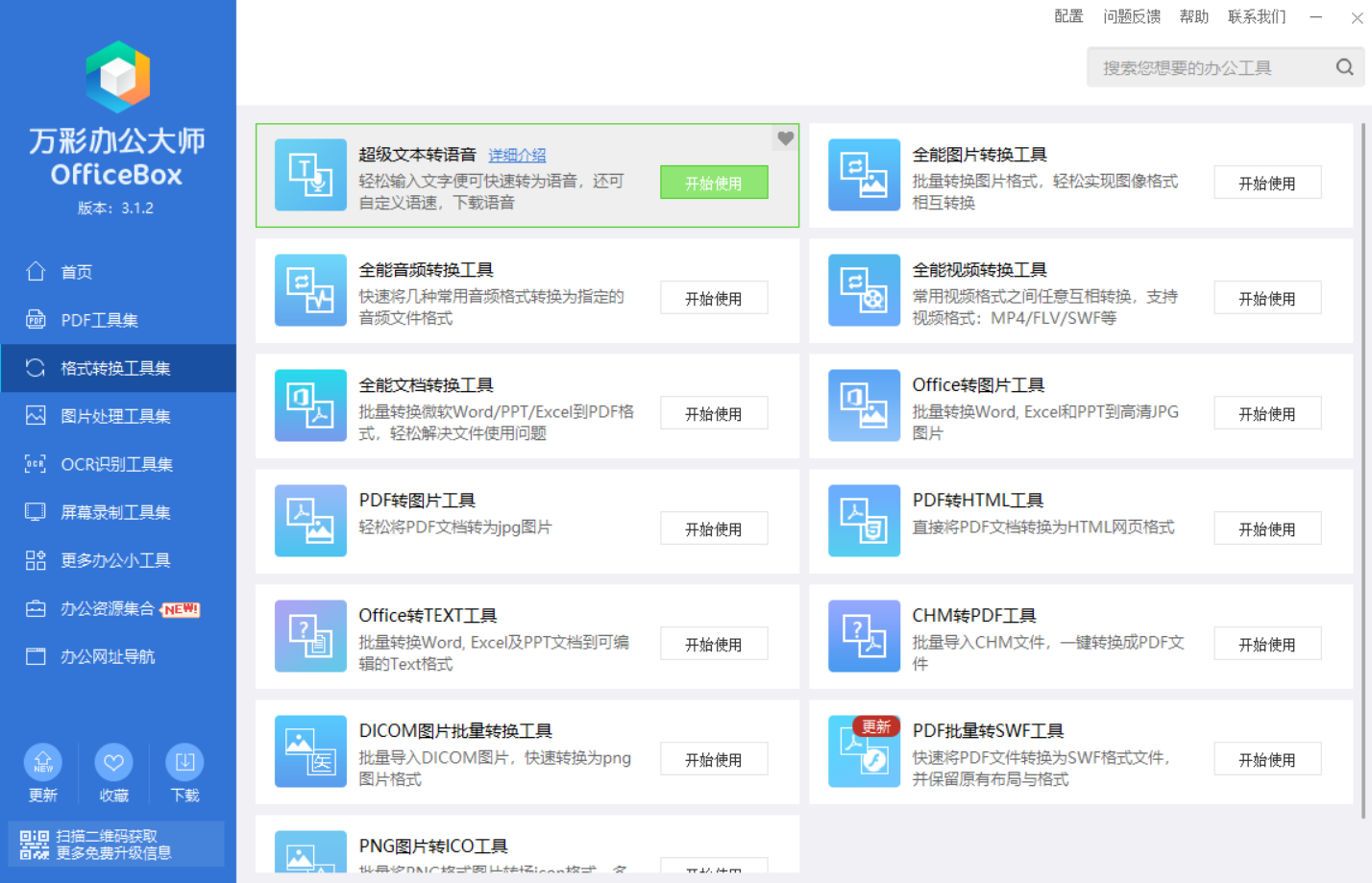The width and height of the screenshot is (1372, 883).
Task: Go to 首页 in sidebar
Action: point(118,272)
